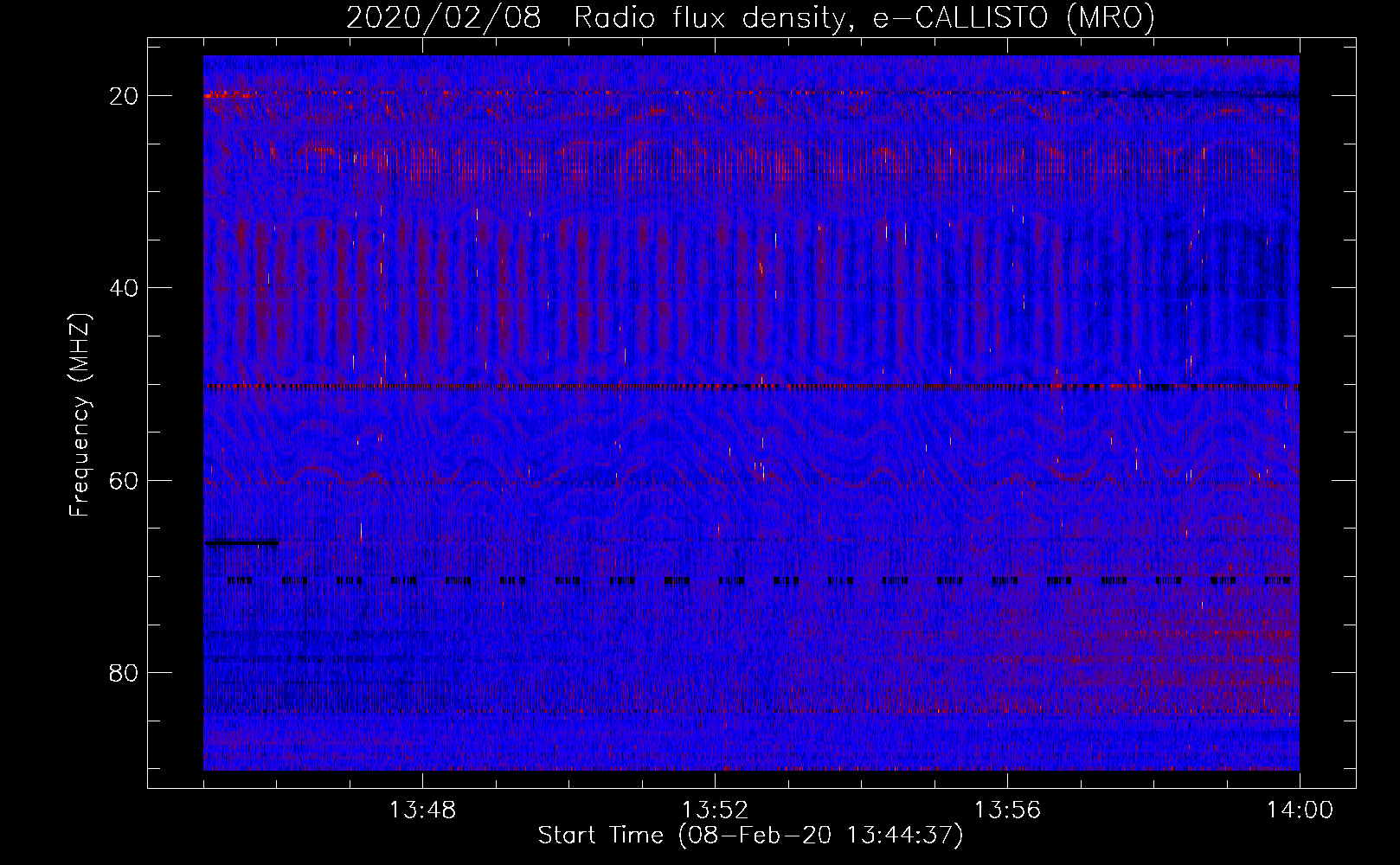Click the plot title '2020/02/08 Radio flux density, e-CALLISTO (MRO)'
The image size is (1400, 865).
750,17
